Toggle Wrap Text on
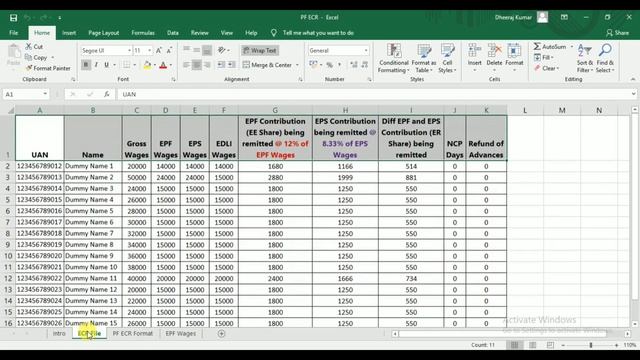Viewport: 640px width, 360px height. point(260,51)
